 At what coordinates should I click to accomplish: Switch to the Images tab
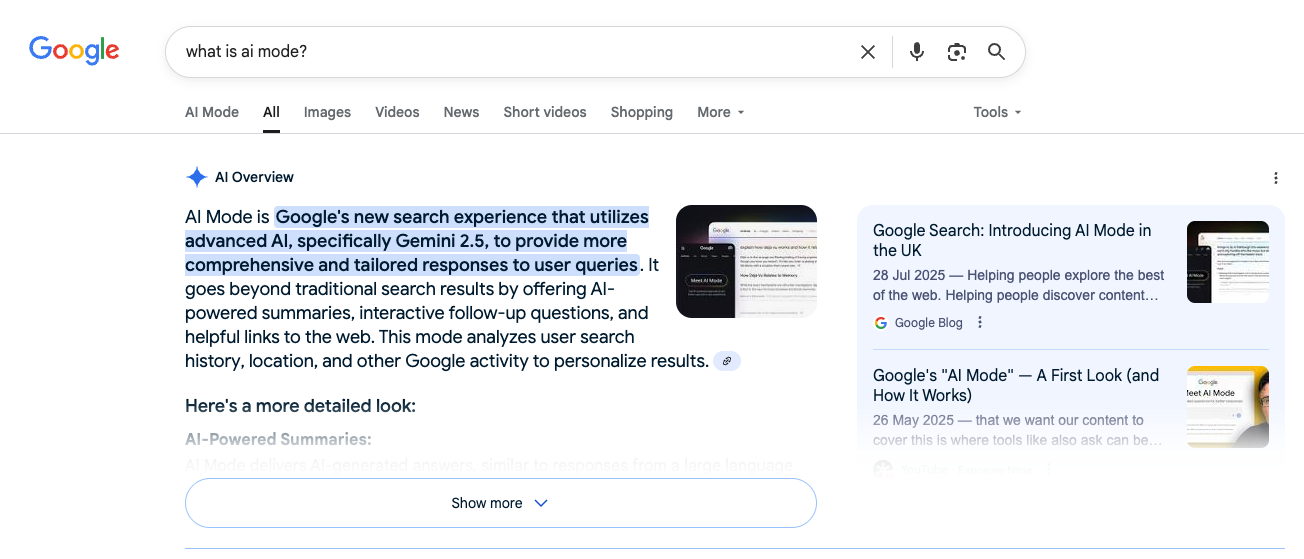tap(327, 112)
